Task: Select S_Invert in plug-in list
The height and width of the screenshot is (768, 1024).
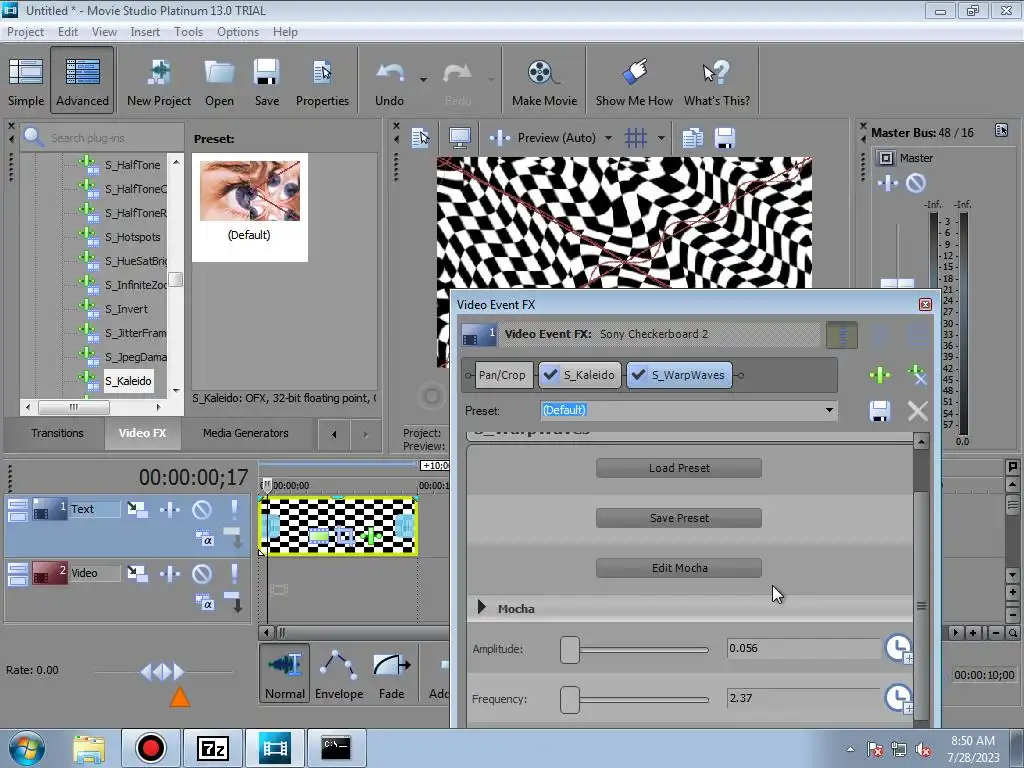Action: pos(126,309)
